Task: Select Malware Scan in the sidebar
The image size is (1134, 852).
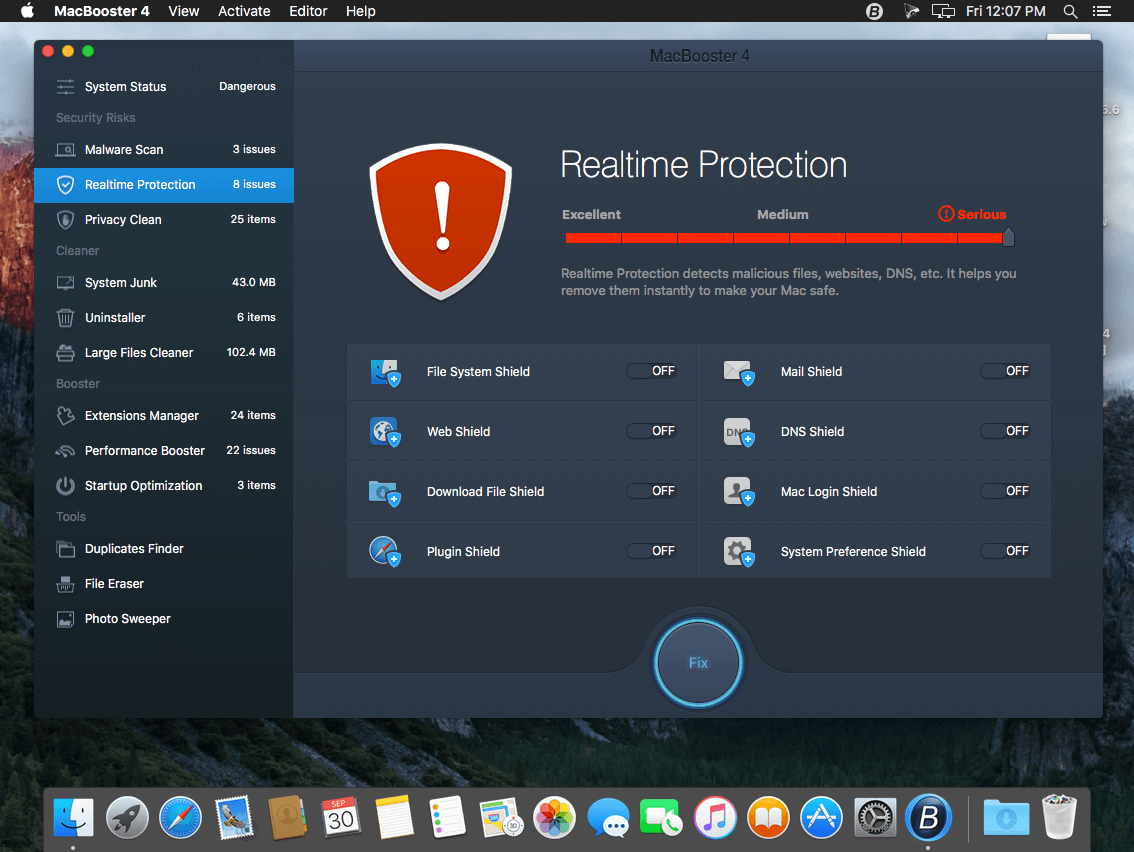Action: click(164, 150)
